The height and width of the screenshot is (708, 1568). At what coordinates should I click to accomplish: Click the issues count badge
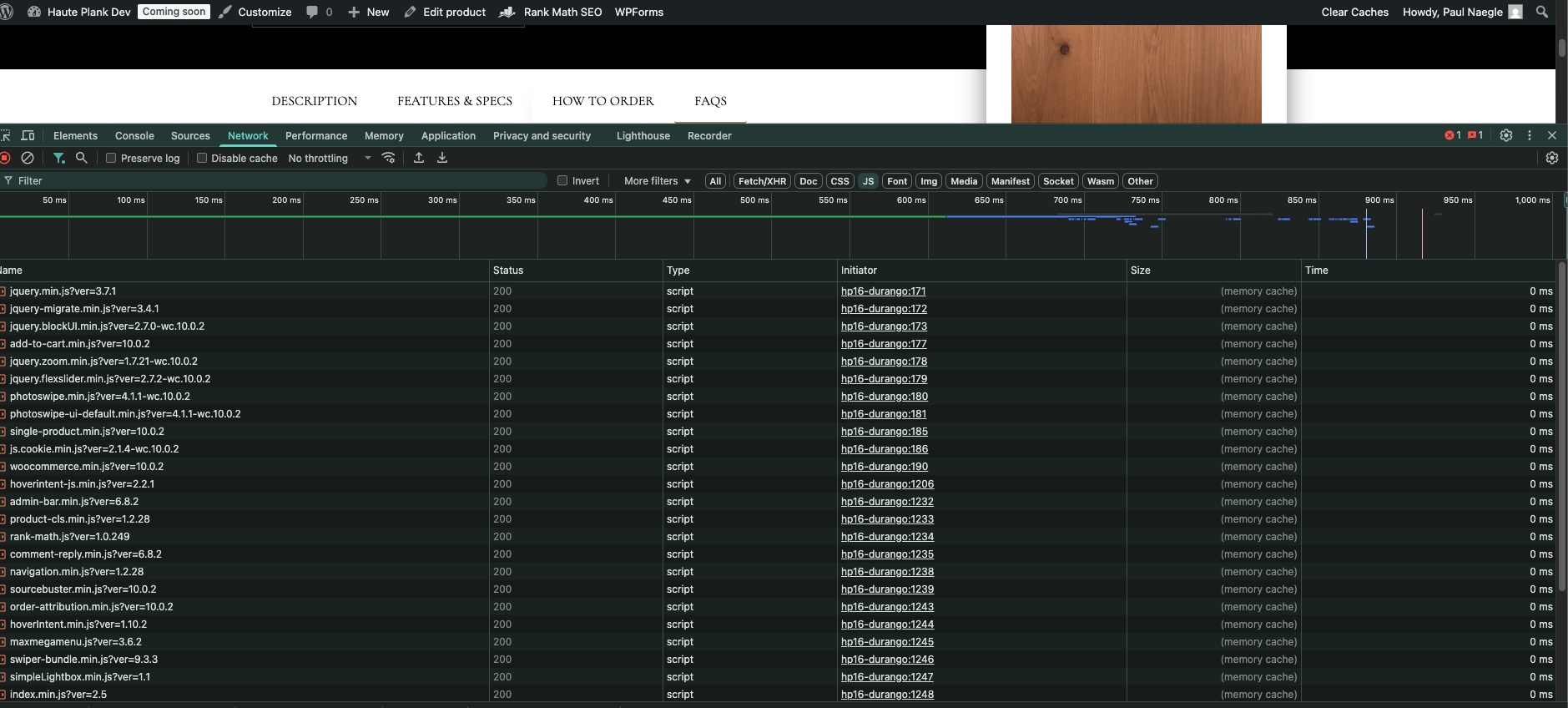1475,135
